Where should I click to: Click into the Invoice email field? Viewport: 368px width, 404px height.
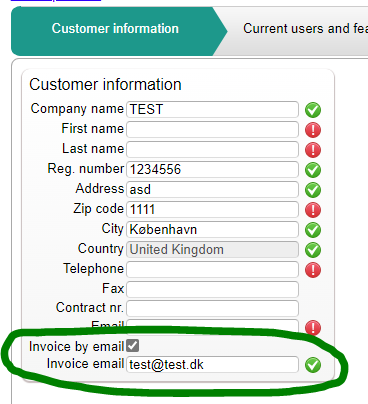coord(212,364)
